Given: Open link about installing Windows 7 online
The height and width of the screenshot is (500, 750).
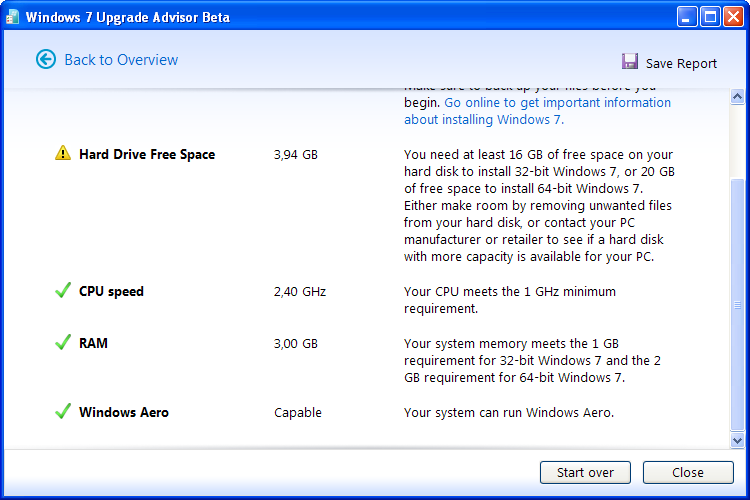Looking at the screenshot, I should pyautogui.click(x=537, y=111).
